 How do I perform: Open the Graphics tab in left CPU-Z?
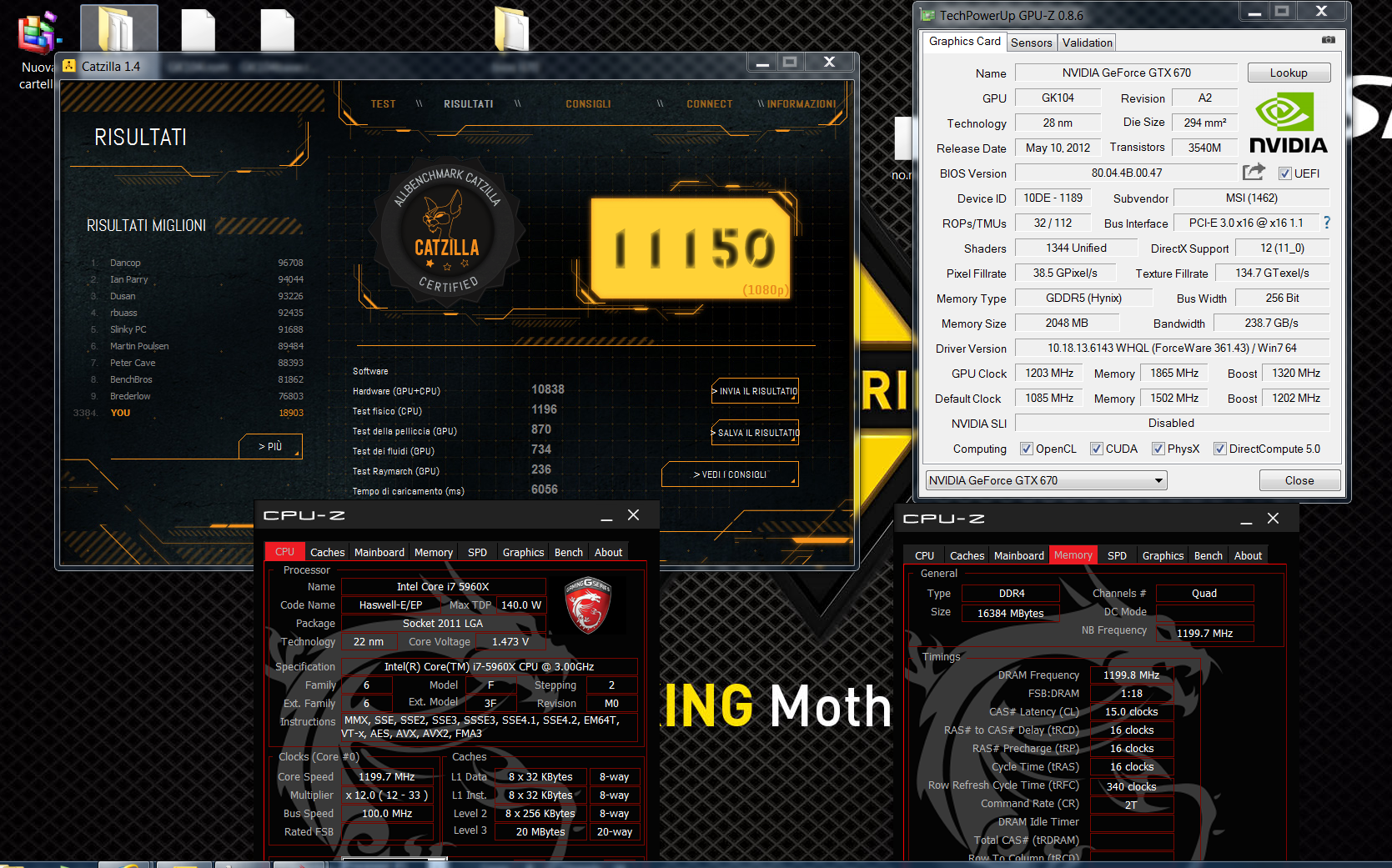click(523, 552)
